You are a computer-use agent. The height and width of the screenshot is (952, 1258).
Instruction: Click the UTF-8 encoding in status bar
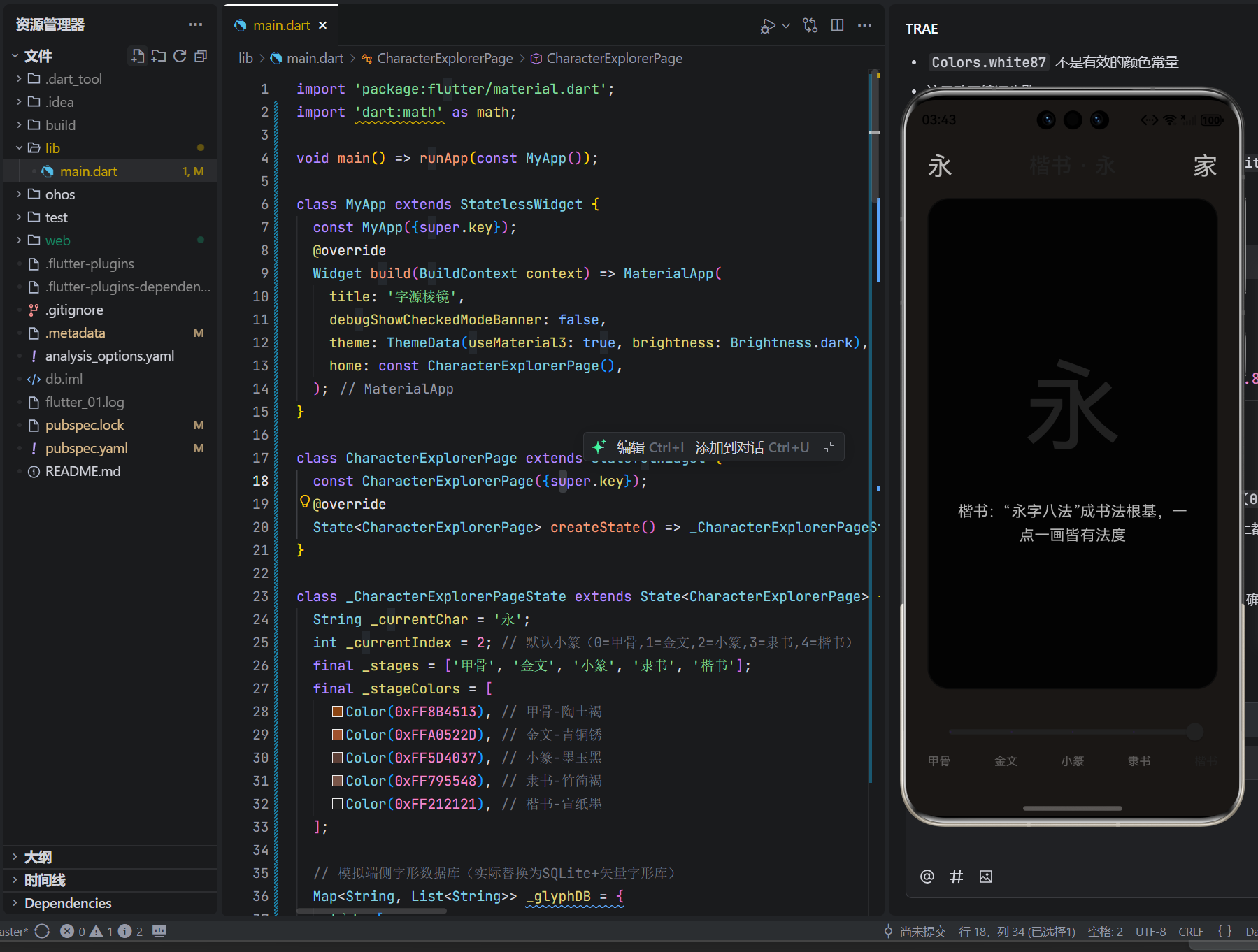(x=1150, y=932)
